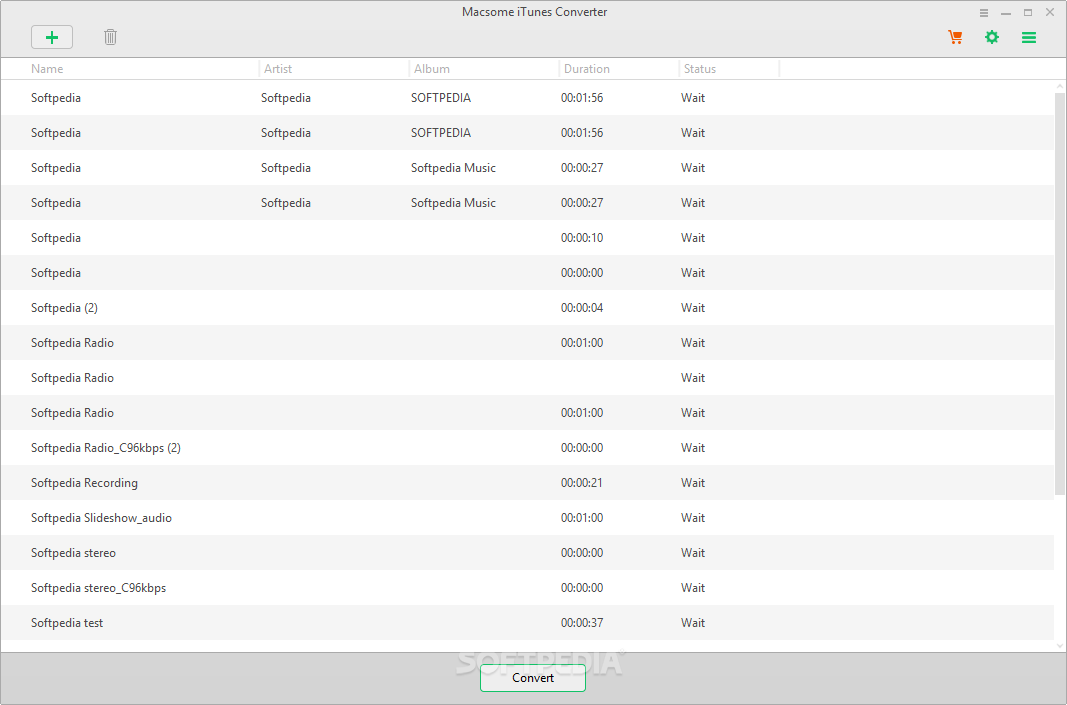This screenshot has height=705, width=1067.
Task: Click the trash can delete icon
Action: click(x=110, y=37)
